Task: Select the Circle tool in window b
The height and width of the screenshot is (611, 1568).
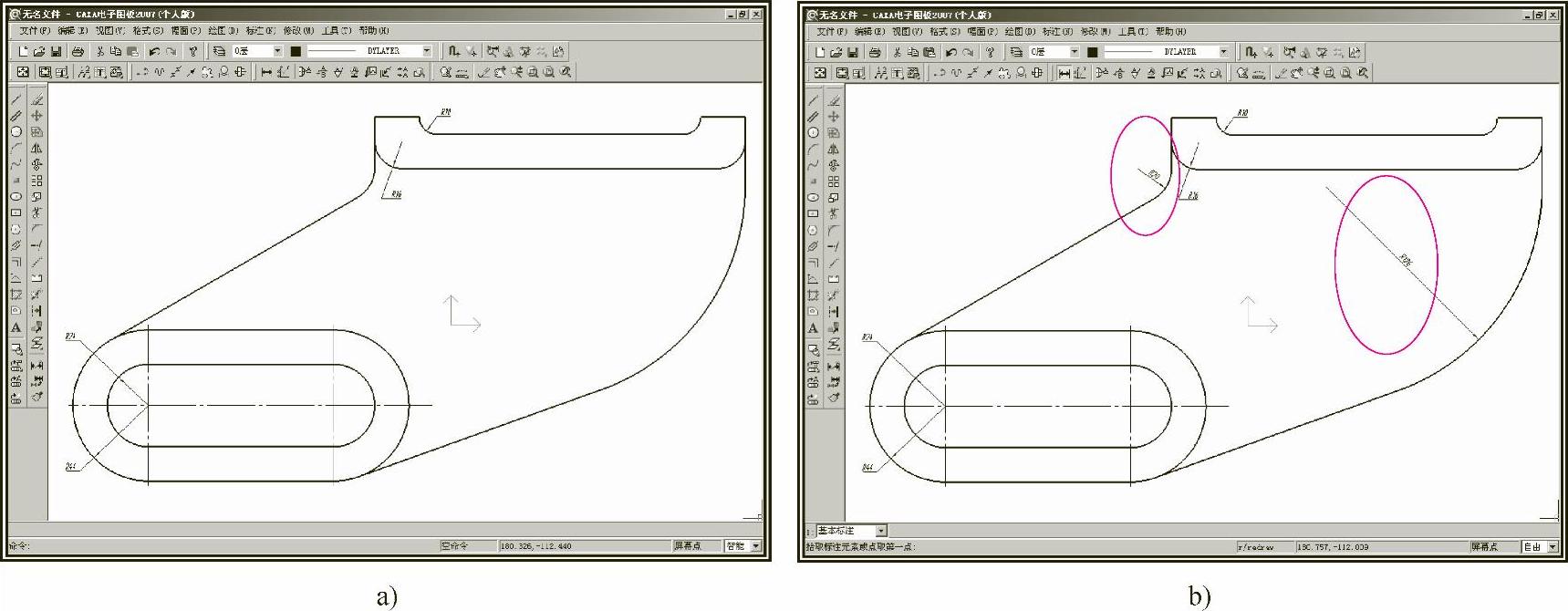Action: (x=814, y=133)
